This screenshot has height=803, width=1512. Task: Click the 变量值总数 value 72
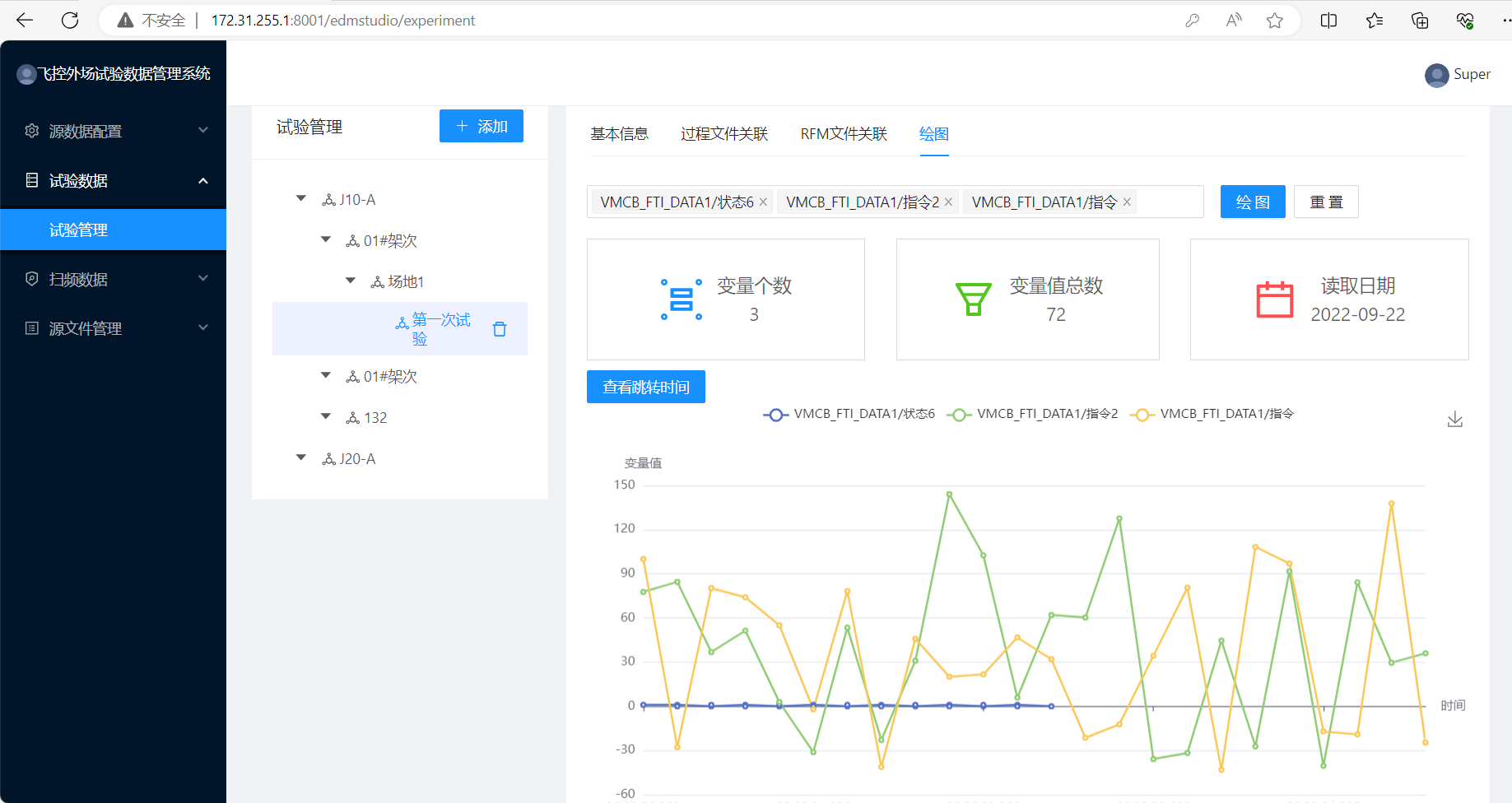pos(1056,314)
